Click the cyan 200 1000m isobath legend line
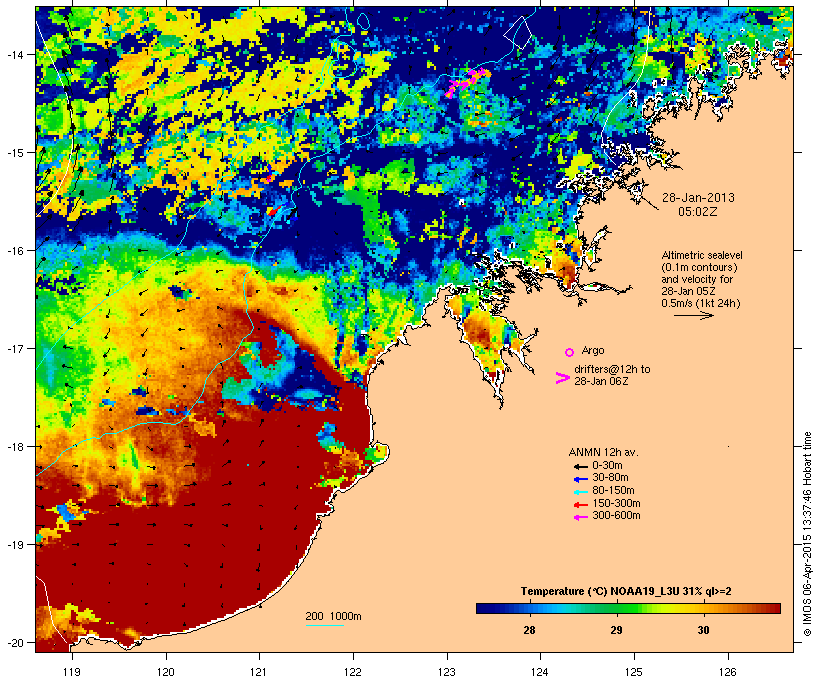 point(324,625)
